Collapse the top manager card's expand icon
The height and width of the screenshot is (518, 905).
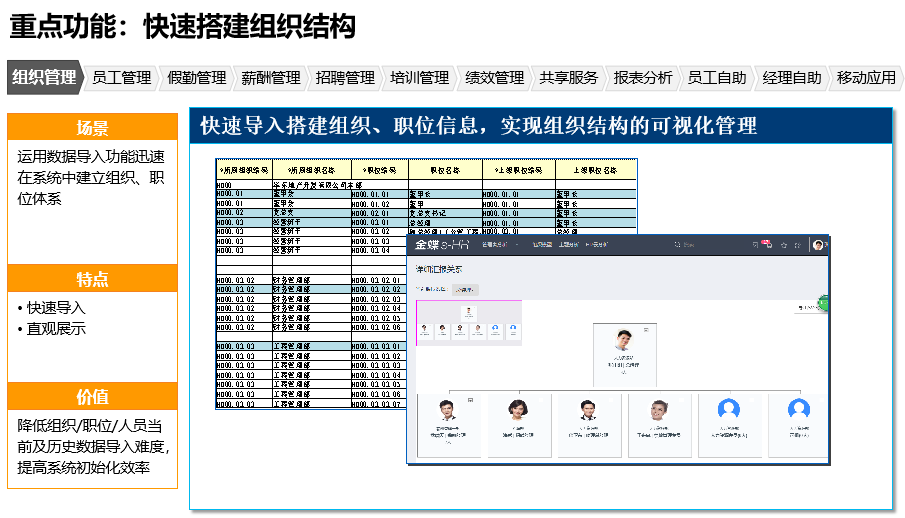pos(646,330)
